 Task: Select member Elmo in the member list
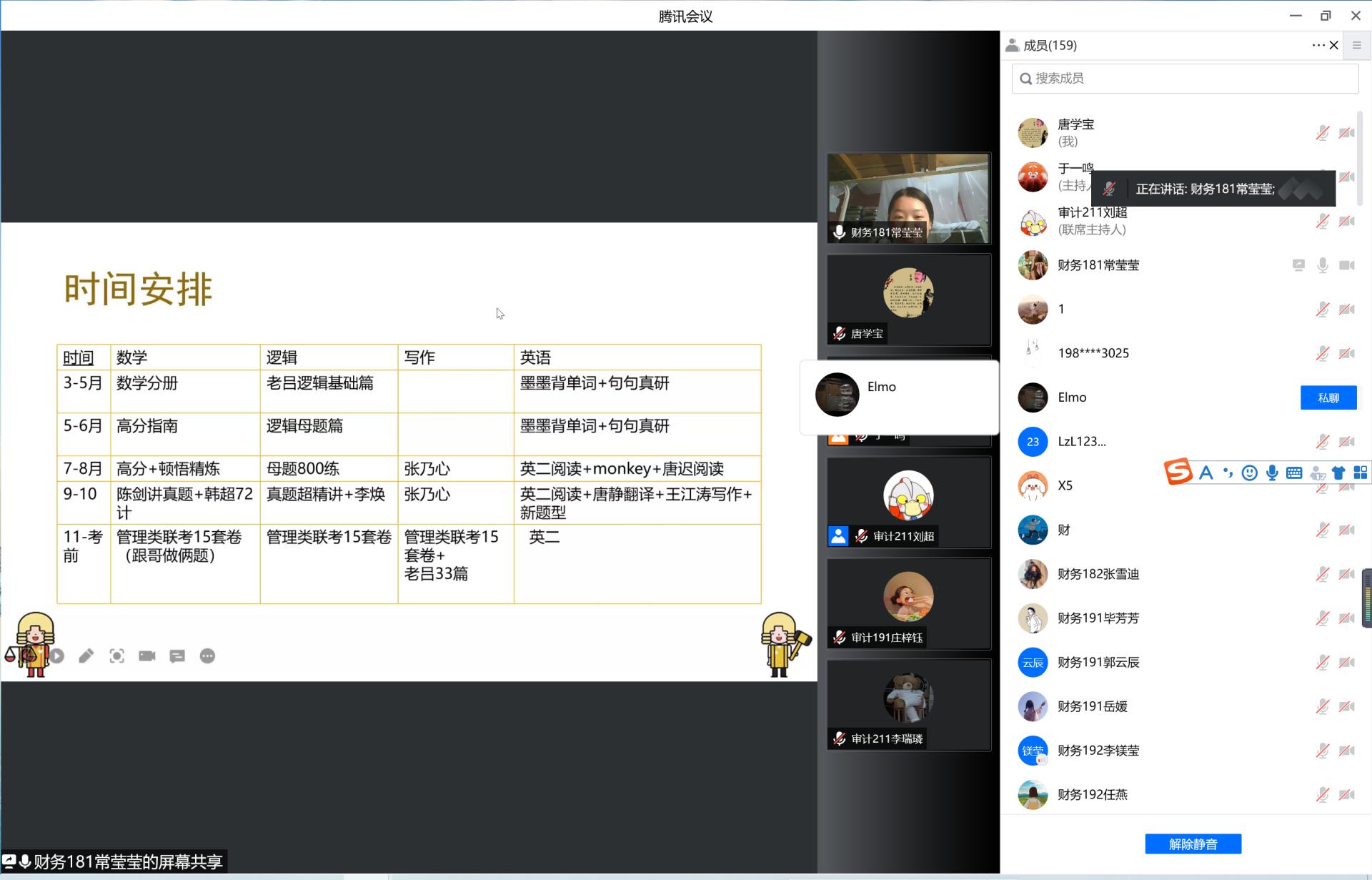1150,397
